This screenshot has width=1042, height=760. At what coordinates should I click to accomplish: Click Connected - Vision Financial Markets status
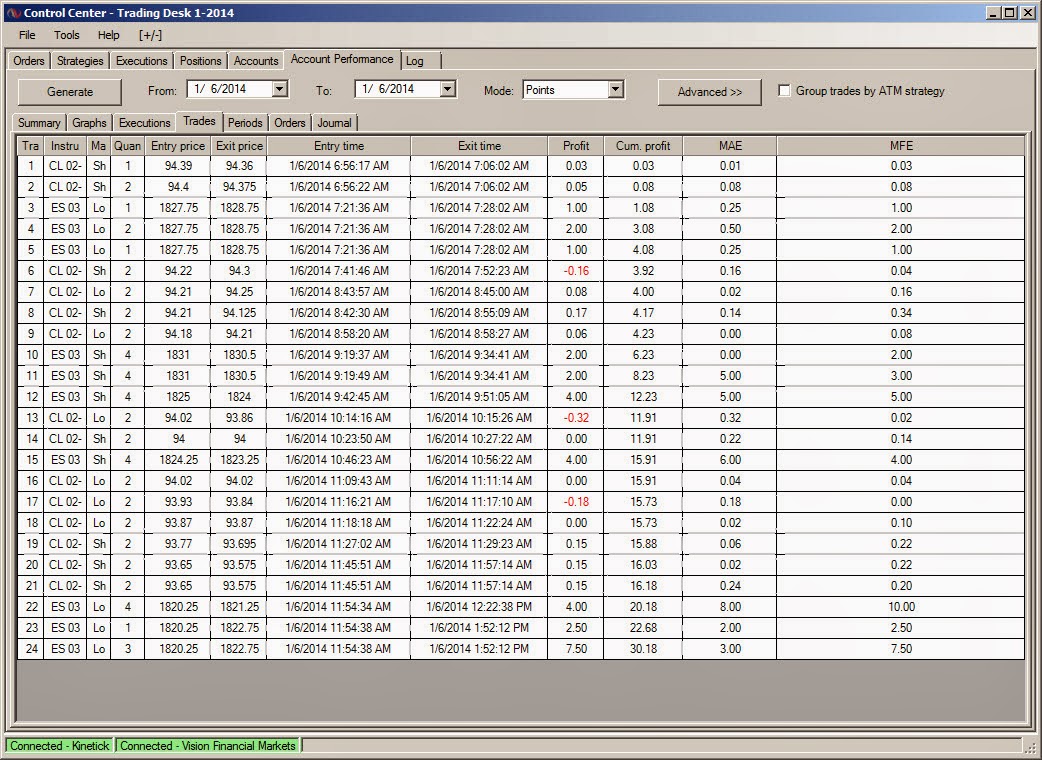point(208,746)
